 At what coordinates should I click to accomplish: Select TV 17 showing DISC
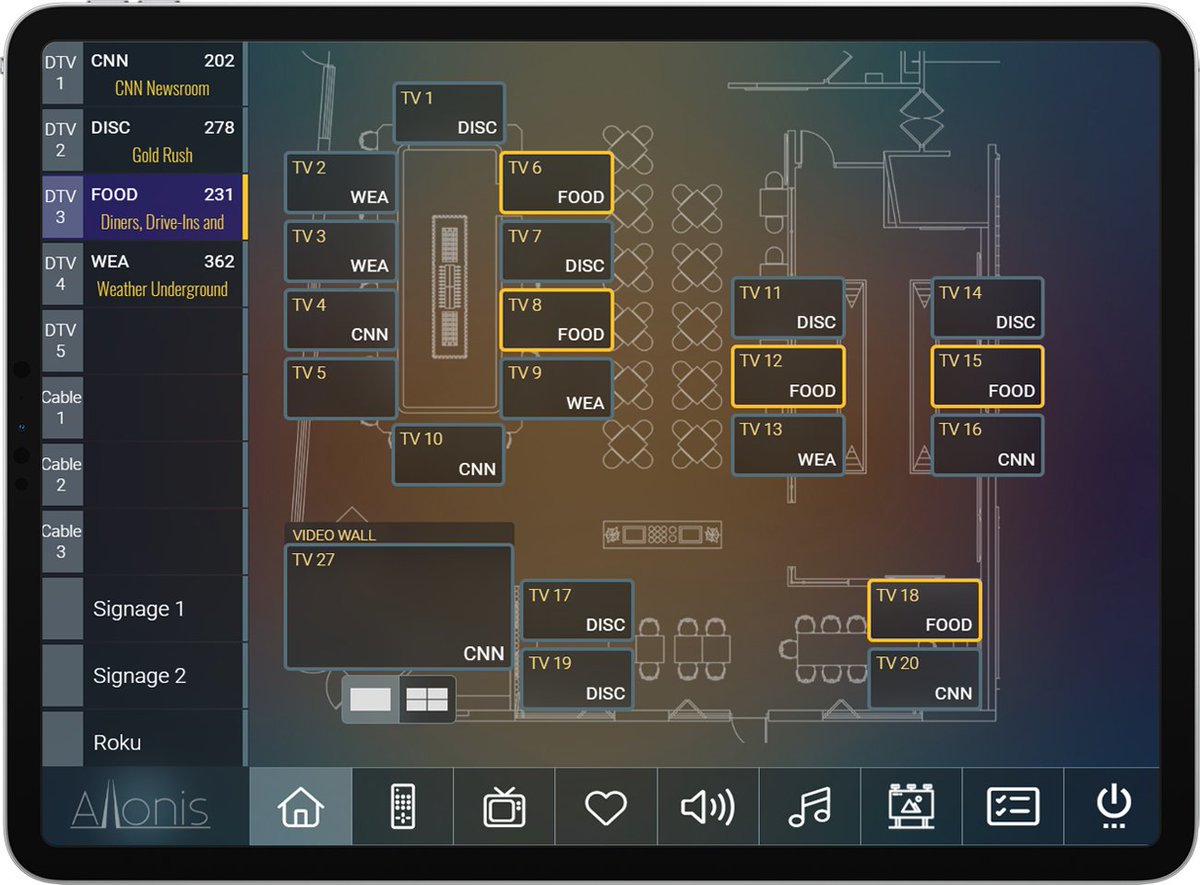577,610
